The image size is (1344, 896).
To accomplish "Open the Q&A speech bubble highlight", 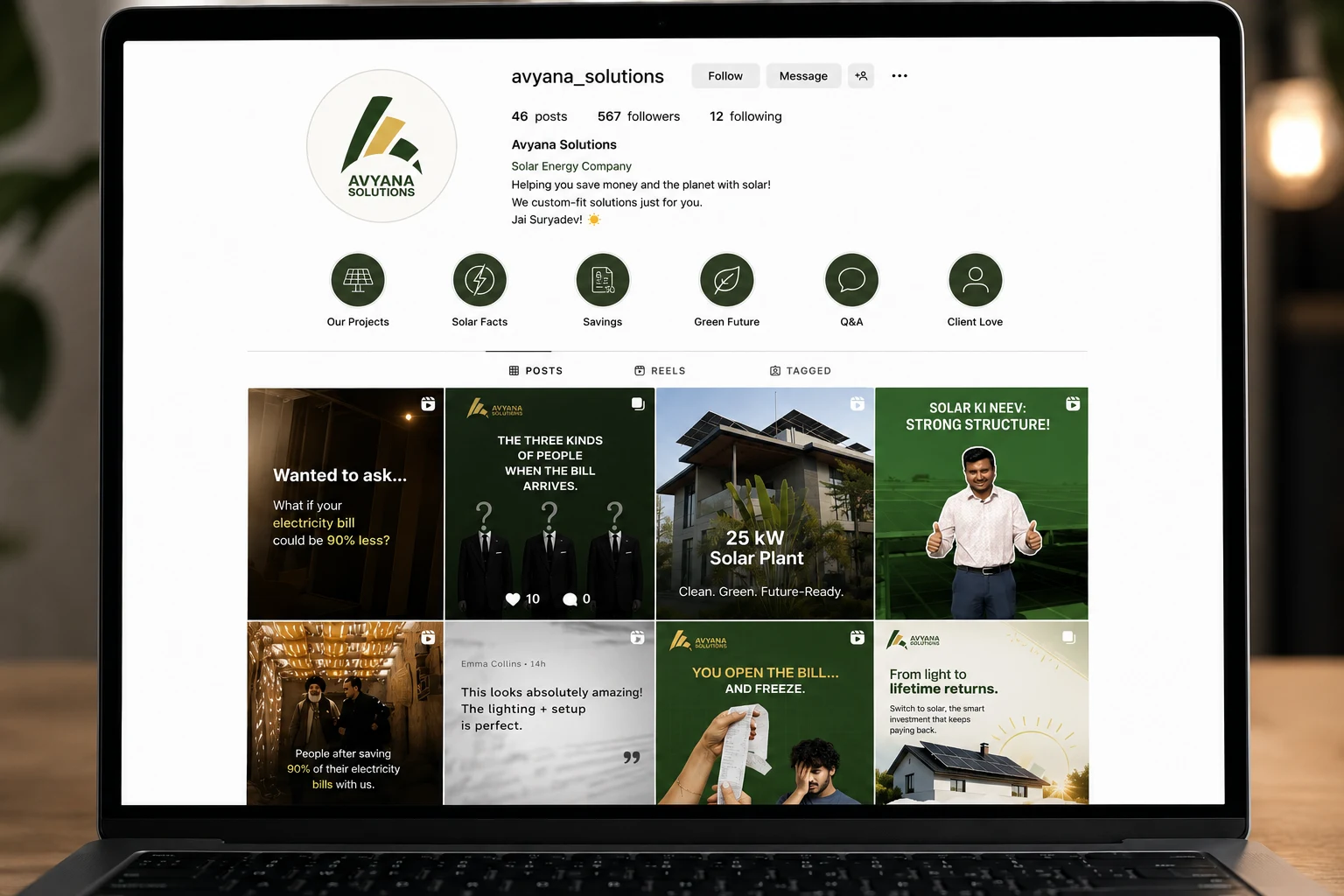I will [x=851, y=280].
